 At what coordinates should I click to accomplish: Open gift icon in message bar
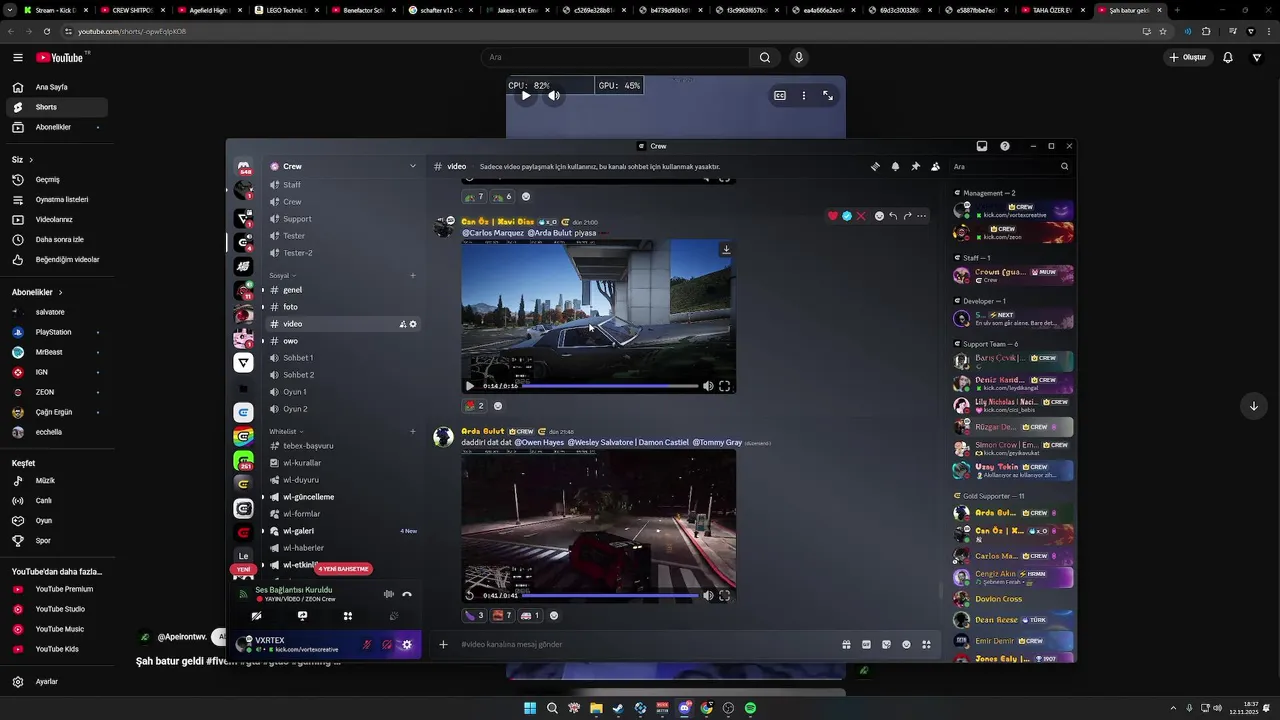[x=846, y=645]
